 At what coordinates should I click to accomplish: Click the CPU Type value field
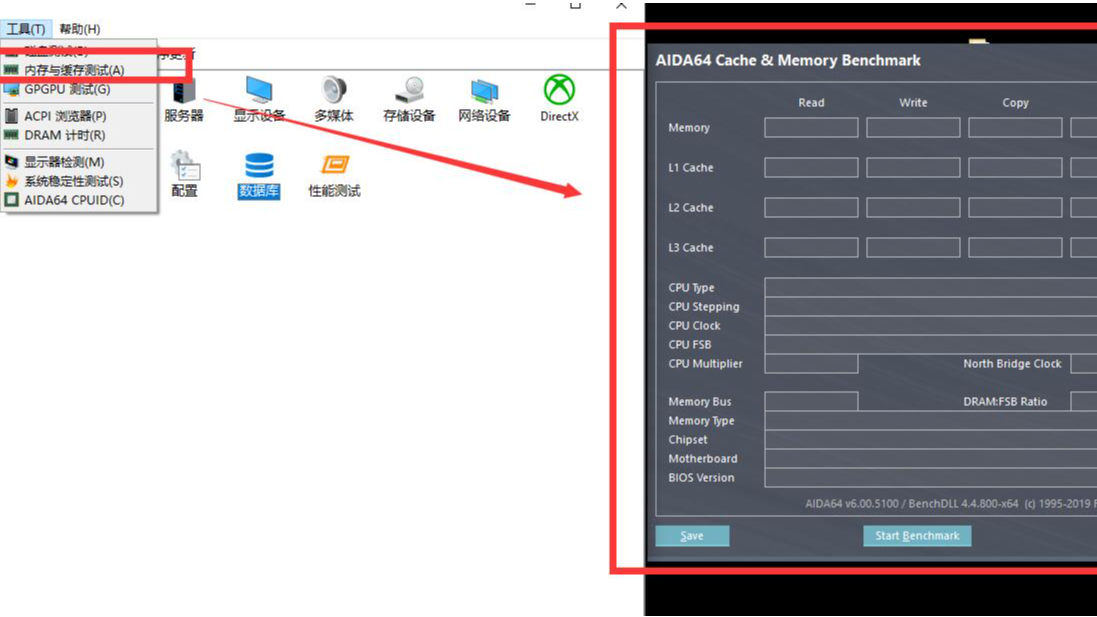(x=930, y=288)
